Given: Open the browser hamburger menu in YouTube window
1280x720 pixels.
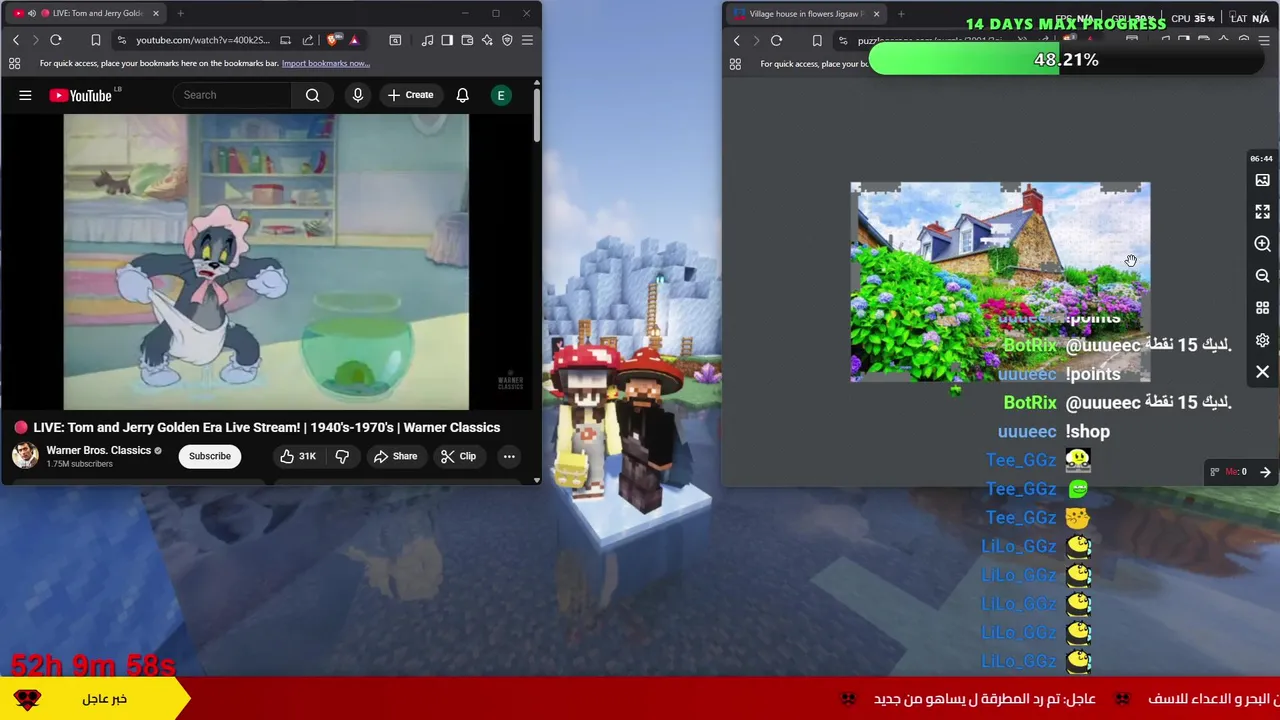Looking at the screenshot, I should 527,40.
